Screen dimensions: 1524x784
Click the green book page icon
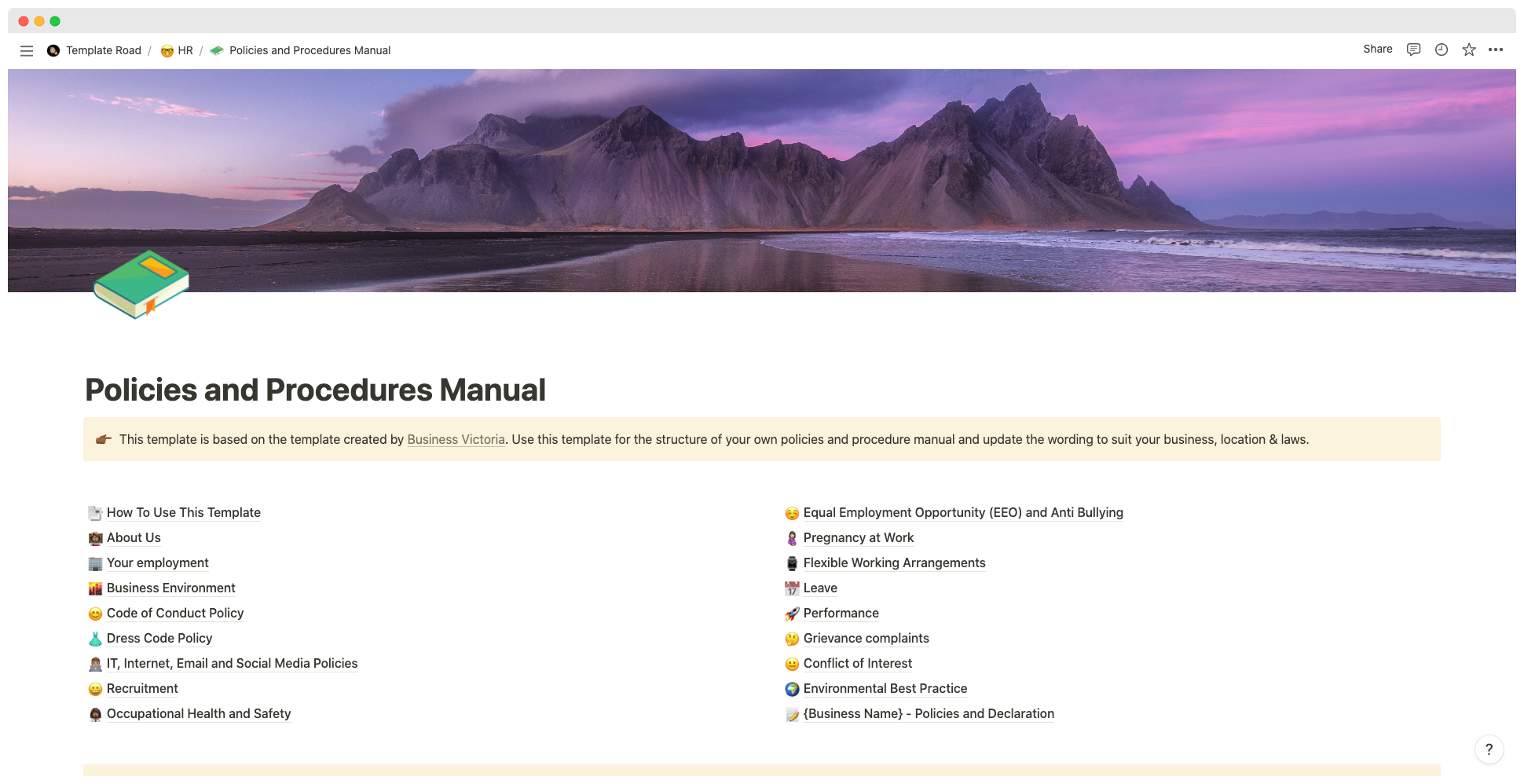pos(141,284)
